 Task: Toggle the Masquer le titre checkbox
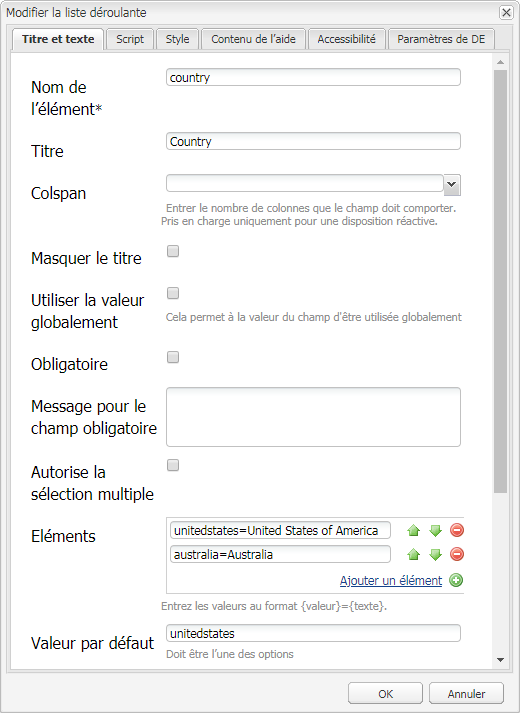[173, 251]
